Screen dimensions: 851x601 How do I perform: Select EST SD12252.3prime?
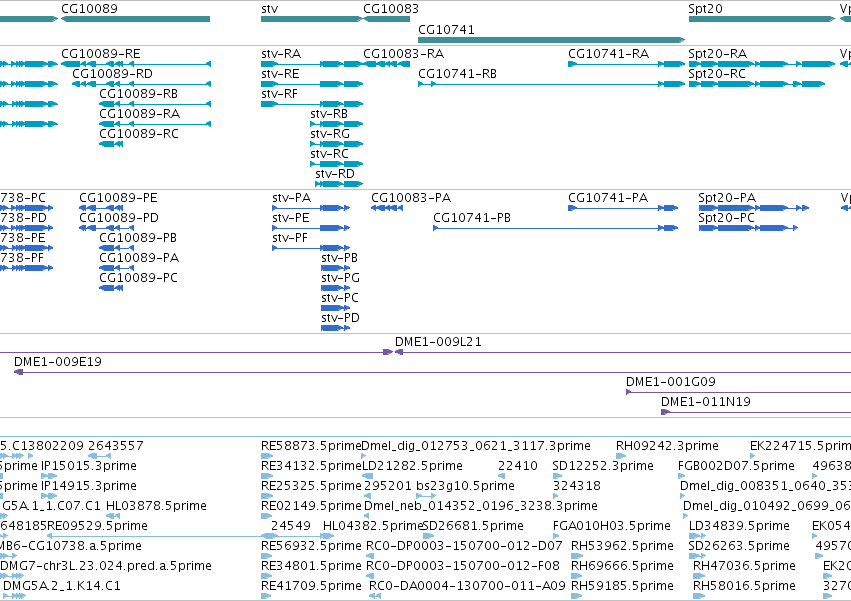pyautogui.click(x=555, y=476)
